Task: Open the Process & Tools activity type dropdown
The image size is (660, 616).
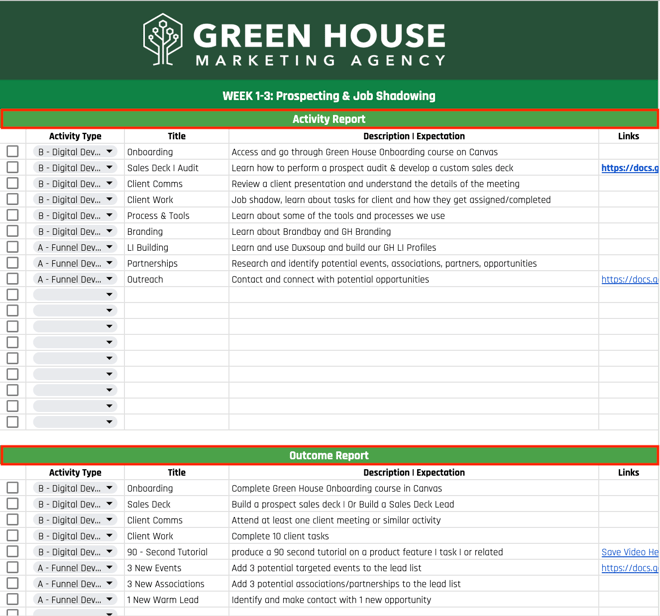Action: pos(109,216)
